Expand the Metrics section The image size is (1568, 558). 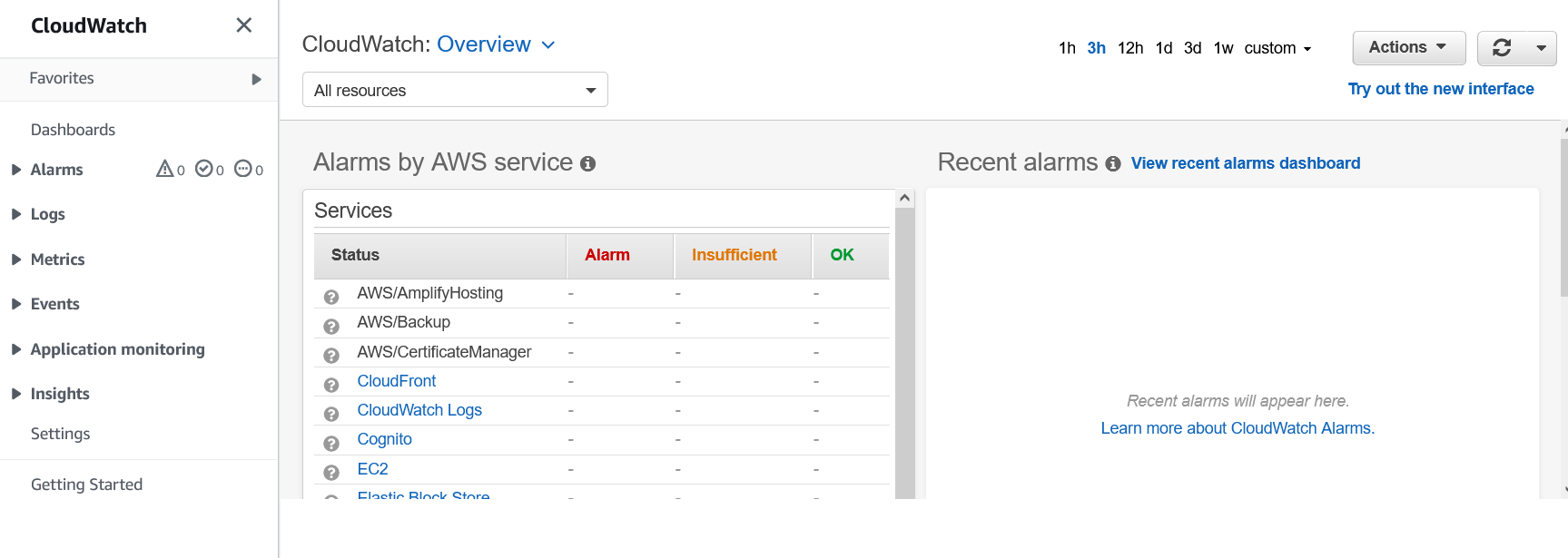(16, 259)
